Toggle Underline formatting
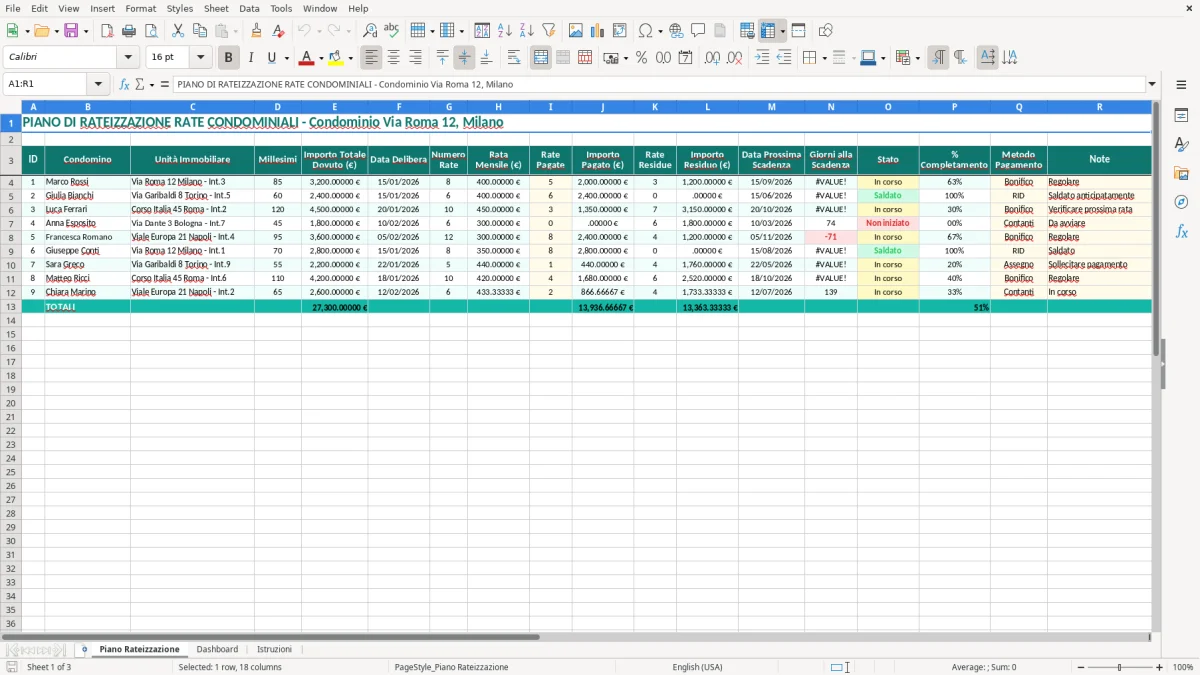This screenshot has width=1200, height=675. coord(272,58)
